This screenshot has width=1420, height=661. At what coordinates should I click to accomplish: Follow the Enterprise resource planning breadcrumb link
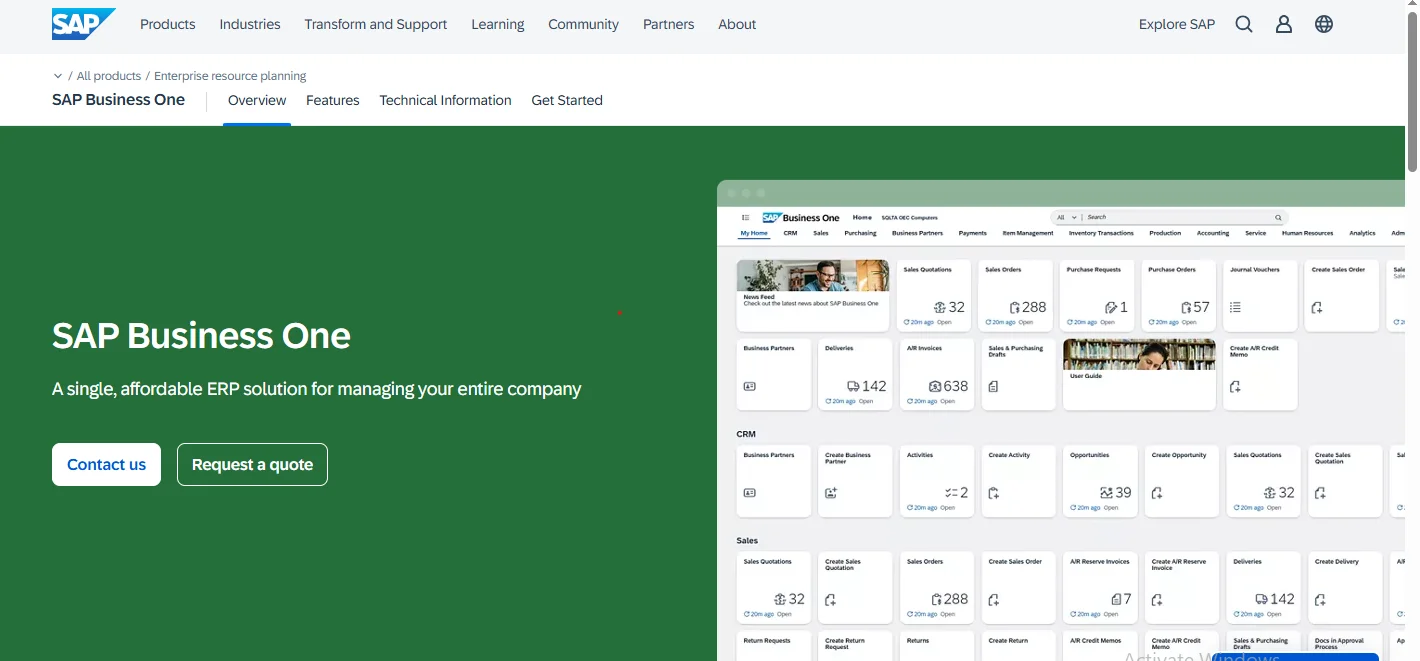[230, 76]
